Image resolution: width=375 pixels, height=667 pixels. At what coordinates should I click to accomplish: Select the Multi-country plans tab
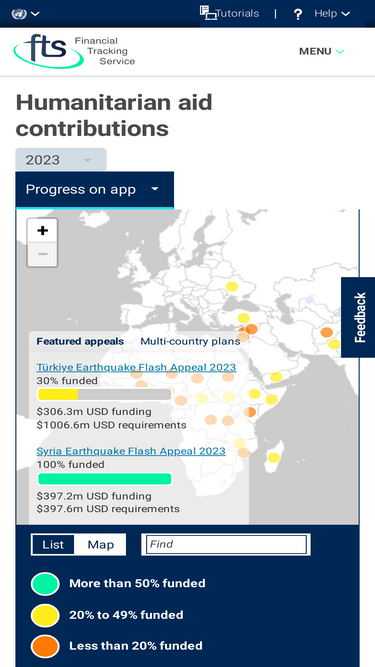[x=190, y=342]
